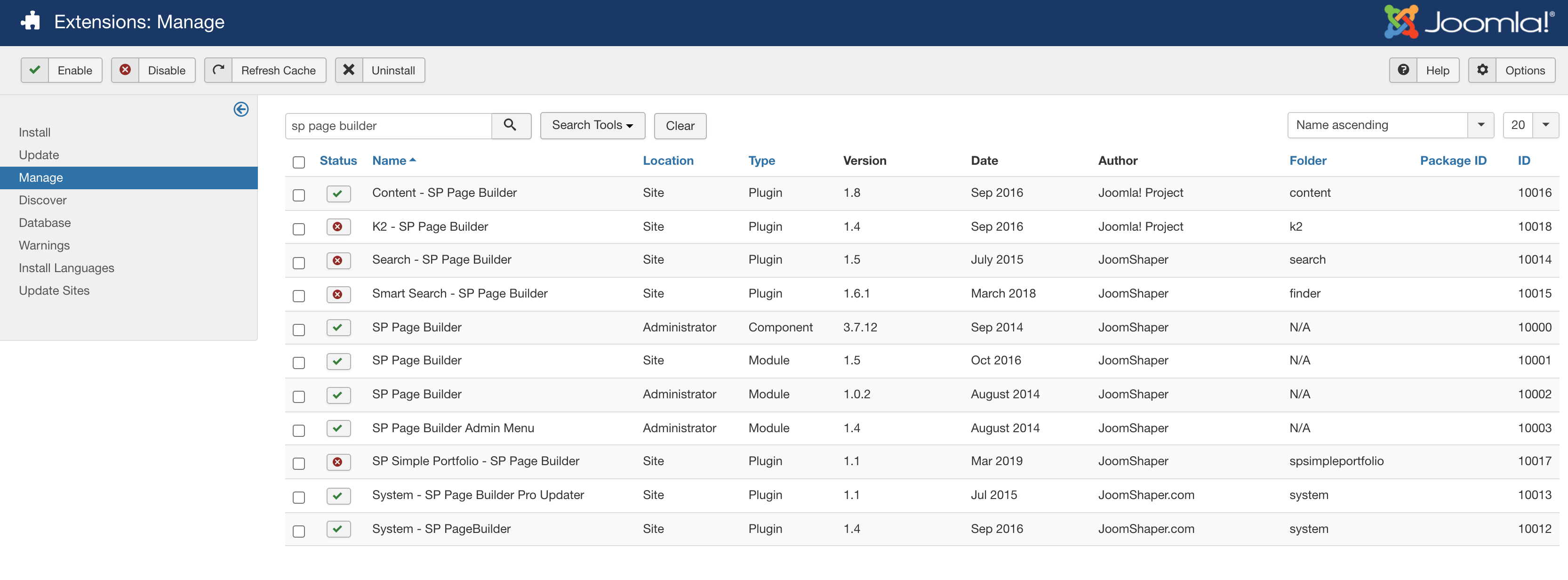Click the March 2018 date cell
The image size is (1568, 580).
[1003, 293]
